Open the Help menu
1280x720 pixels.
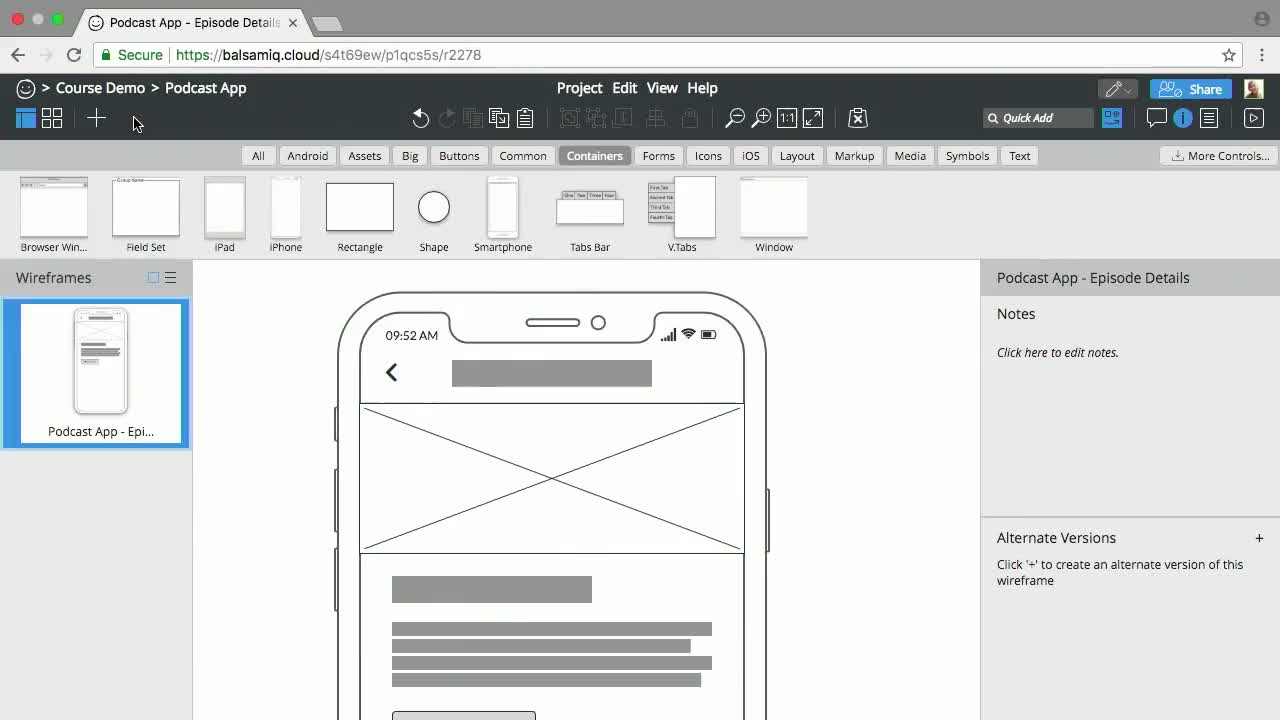coord(702,88)
